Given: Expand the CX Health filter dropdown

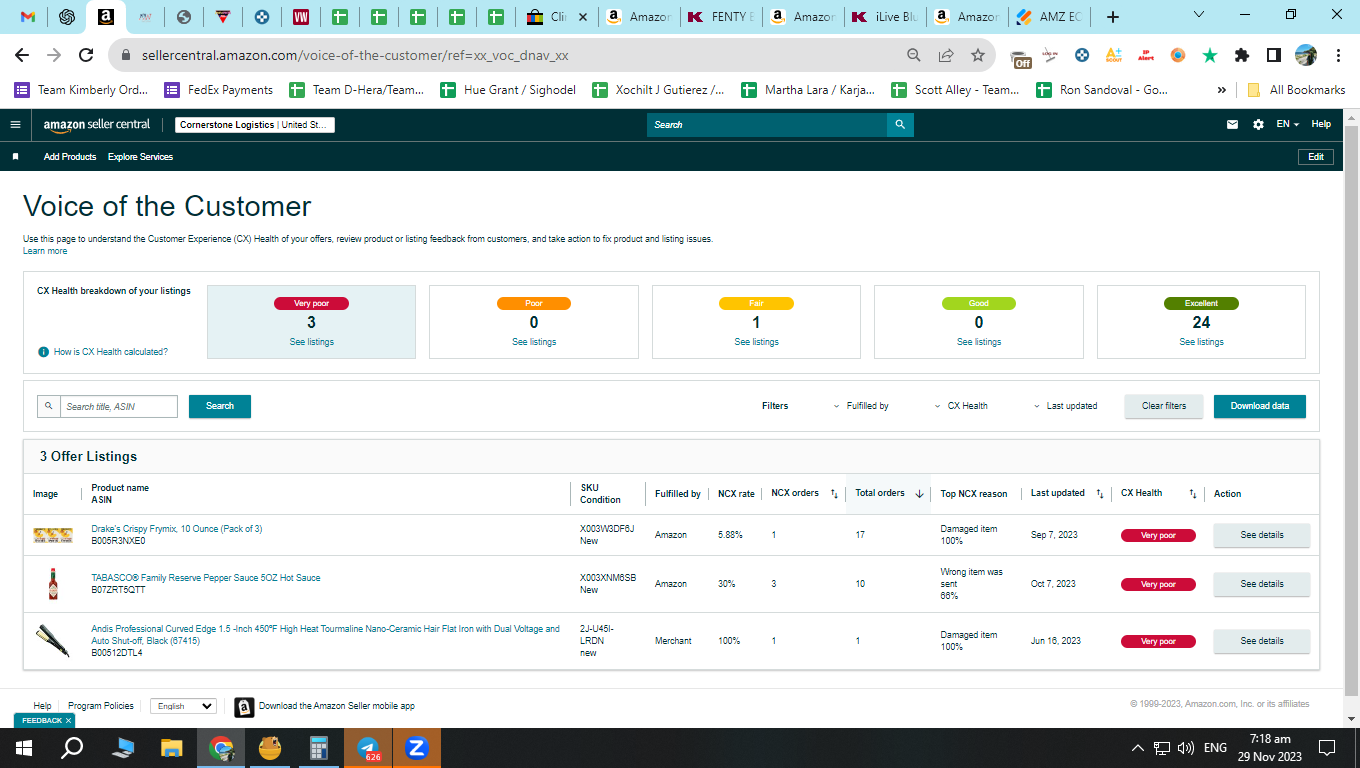Looking at the screenshot, I should pyautogui.click(x=961, y=406).
